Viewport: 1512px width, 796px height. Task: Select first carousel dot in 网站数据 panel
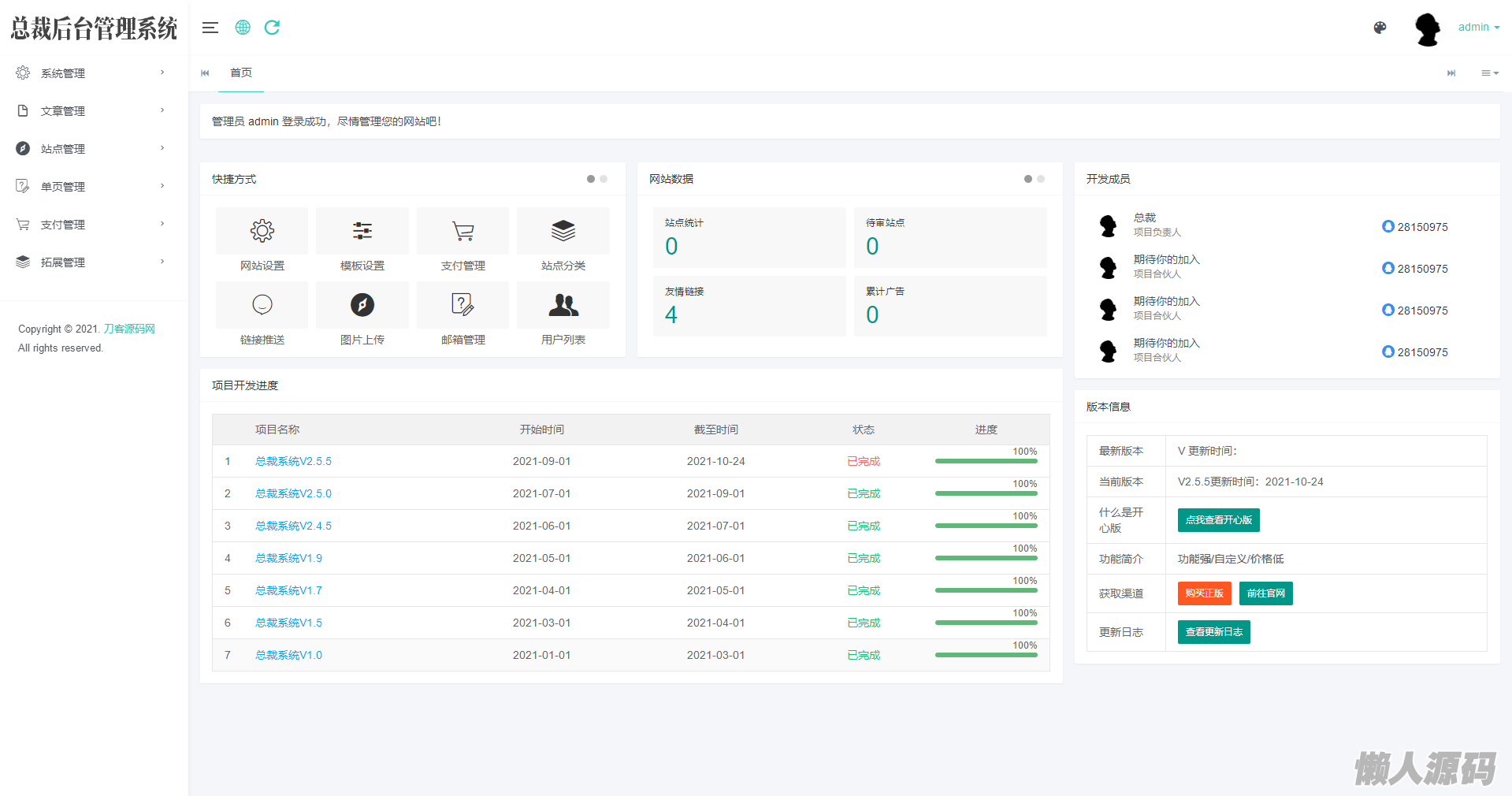[x=1027, y=179]
